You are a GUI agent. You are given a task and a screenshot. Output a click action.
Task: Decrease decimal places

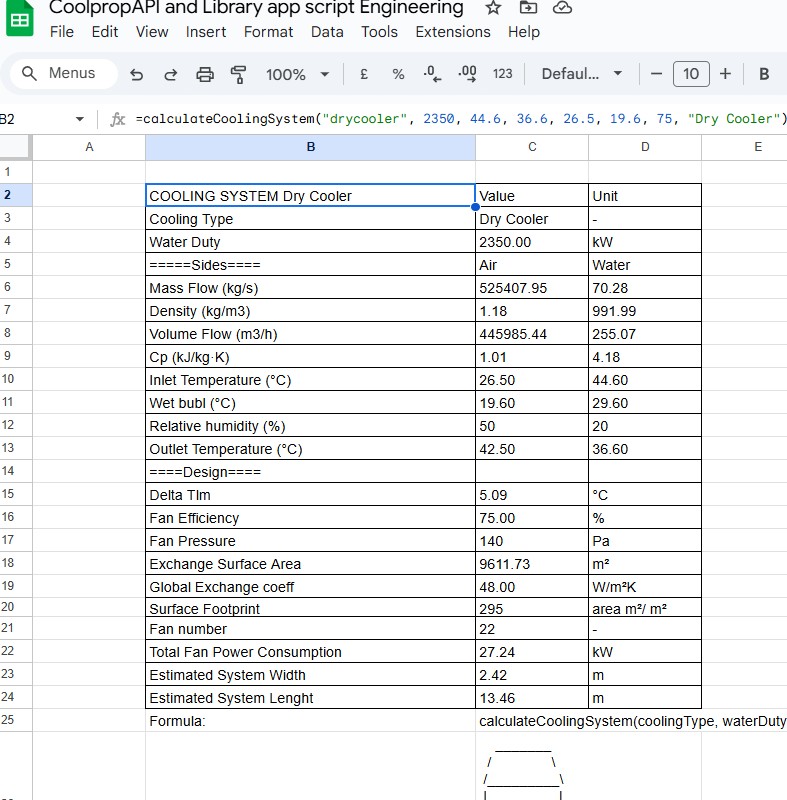pos(432,74)
